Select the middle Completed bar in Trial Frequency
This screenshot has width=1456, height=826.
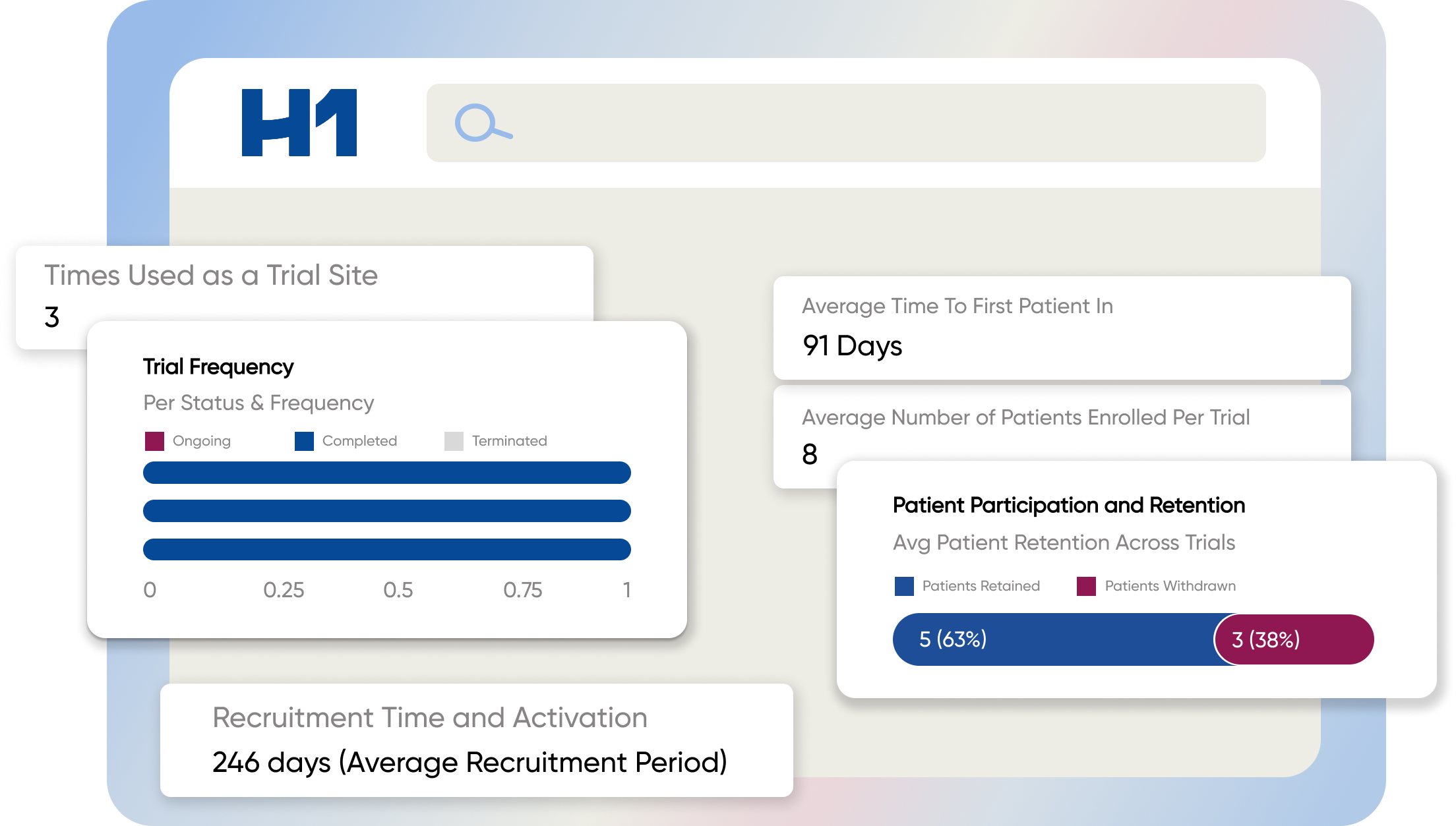[x=387, y=511]
